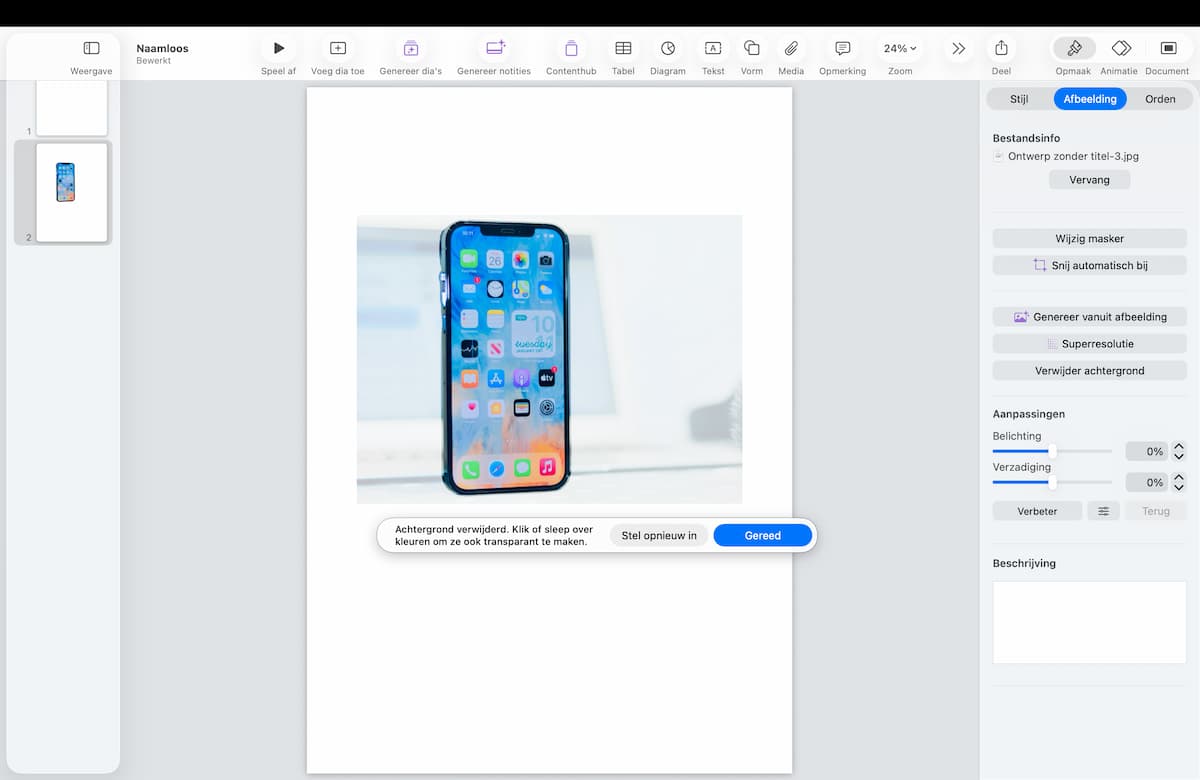1200x780 pixels.
Task: Add a slide with Voeg dia toe
Action: (338, 48)
